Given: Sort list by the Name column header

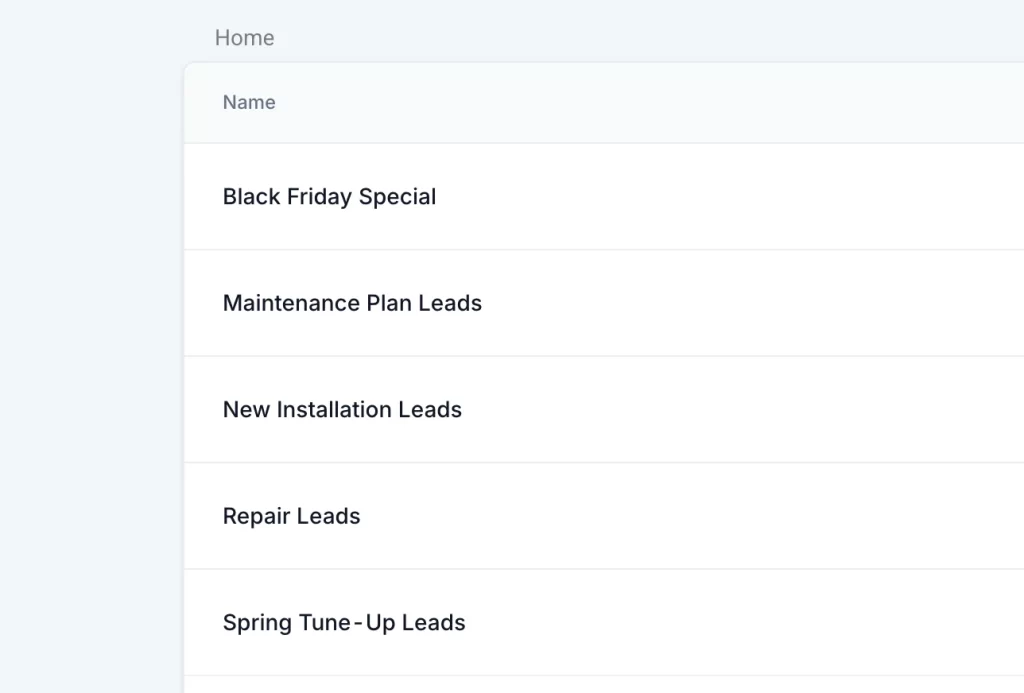Looking at the screenshot, I should (x=249, y=102).
